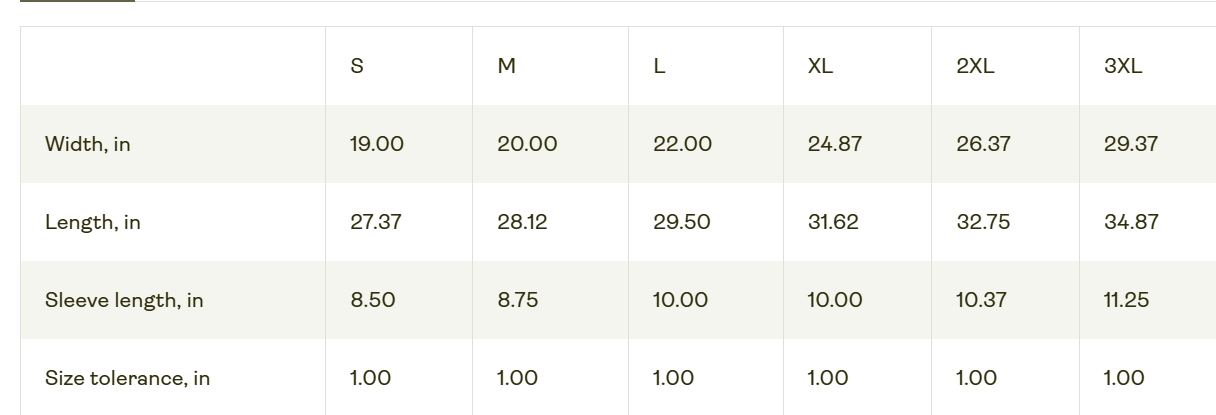Screen dimensions: 1216x415
Task: Click the "Sleeve length, in" row label
Action: click(124, 300)
